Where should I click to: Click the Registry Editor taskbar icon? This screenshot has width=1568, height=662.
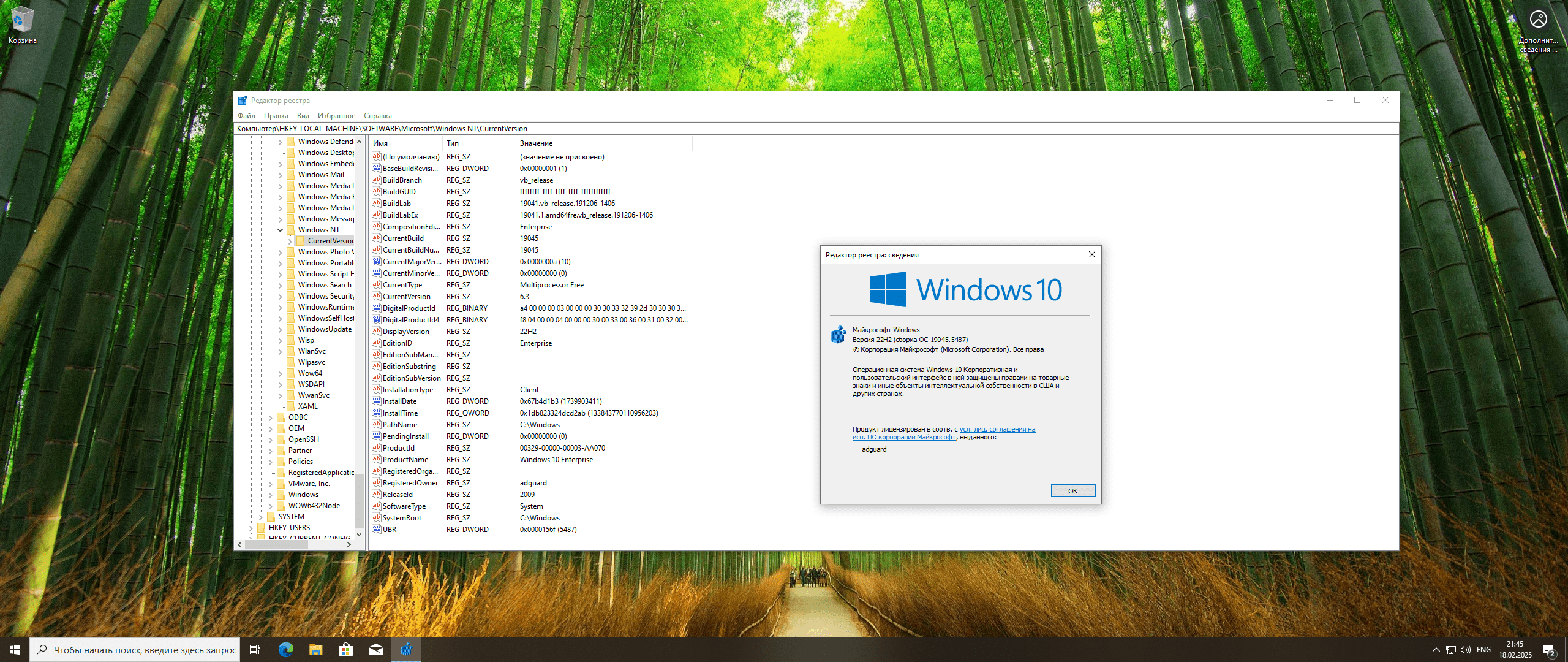[406, 650]
